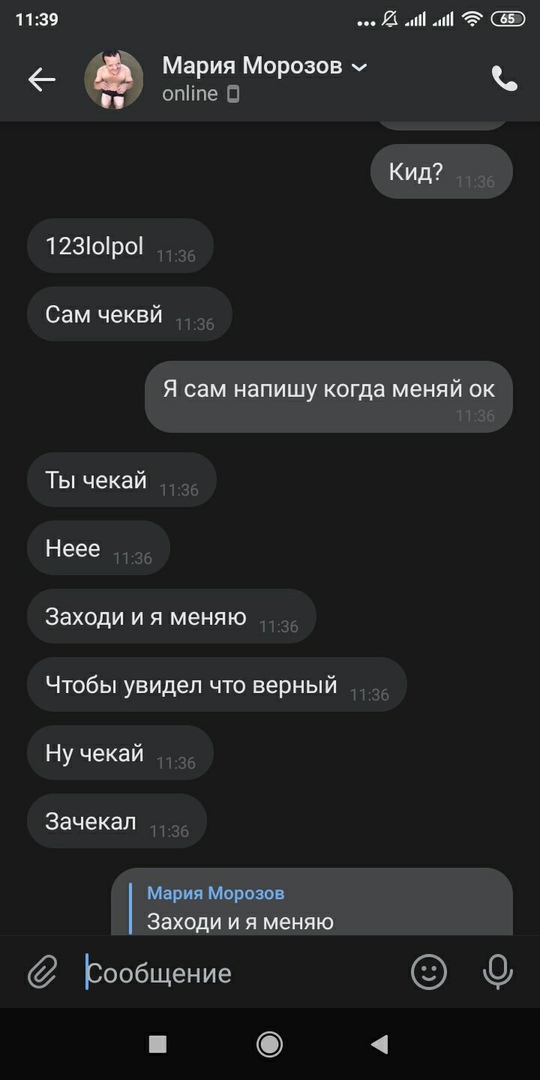Image resolution: width=540 pixels, height=1080 pixels.
Task: Go back using the header arrow
Action: [41, 80]
